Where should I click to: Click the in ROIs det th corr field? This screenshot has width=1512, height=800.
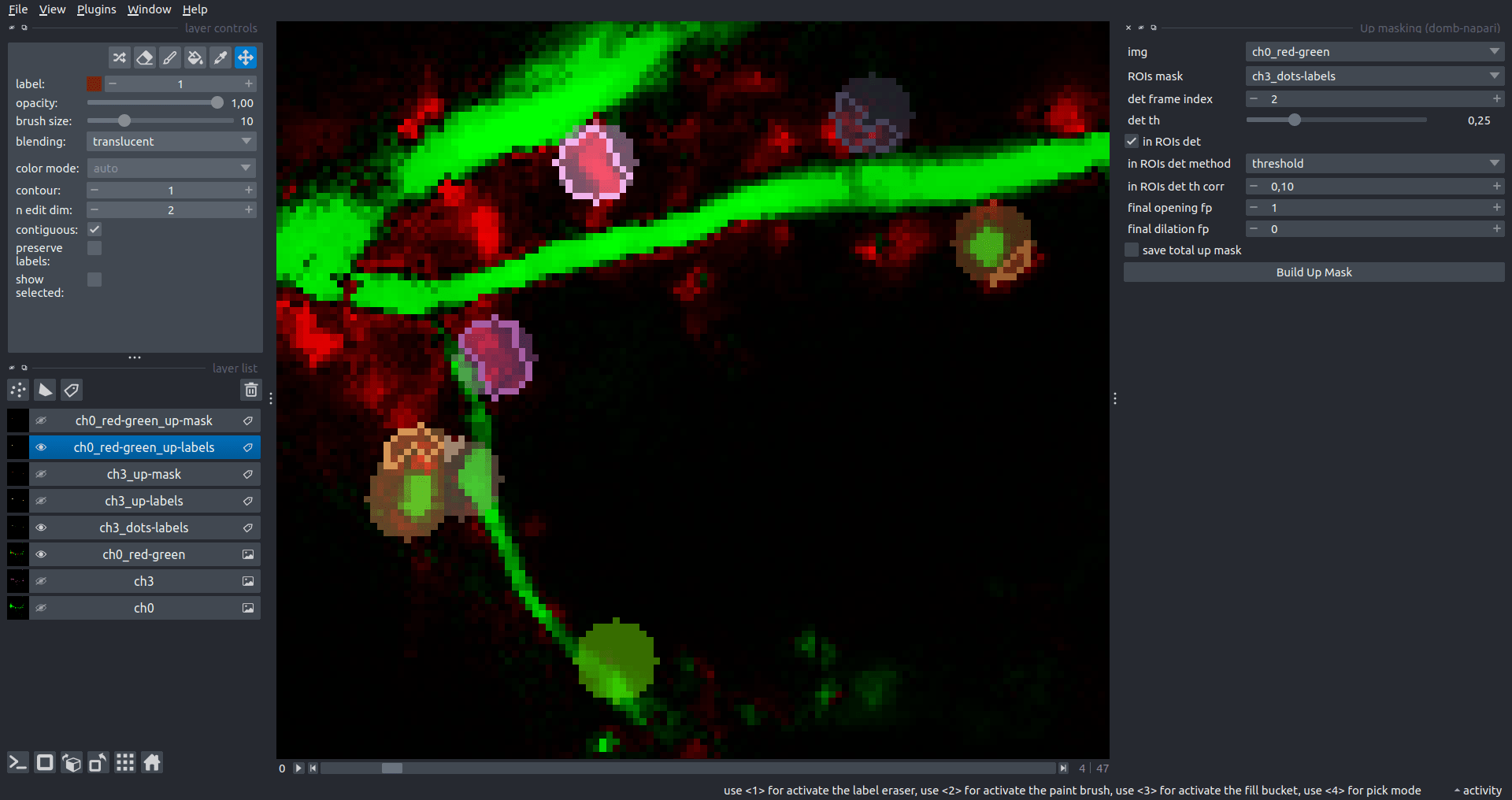point(1375,187)
